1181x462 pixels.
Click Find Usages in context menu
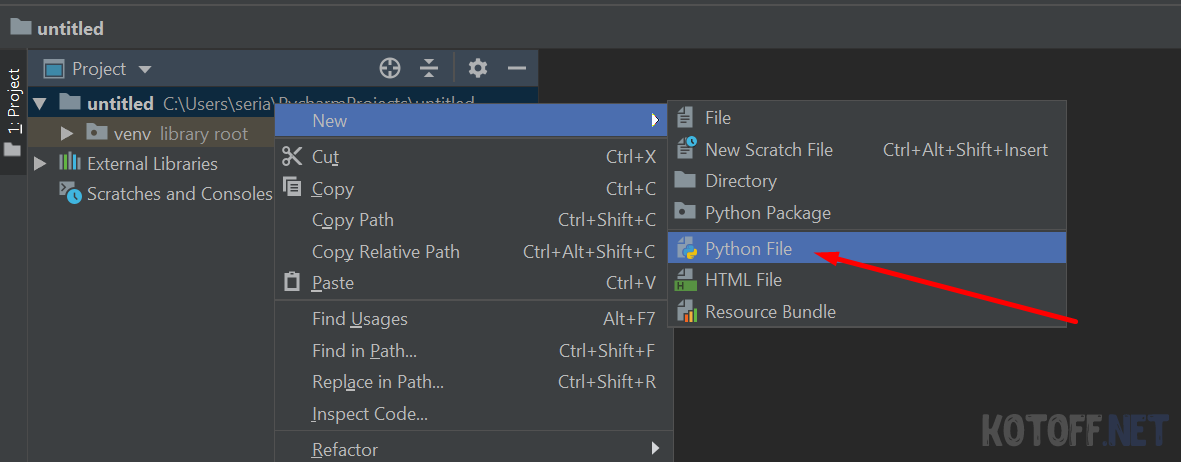click(x=360, y=319)
